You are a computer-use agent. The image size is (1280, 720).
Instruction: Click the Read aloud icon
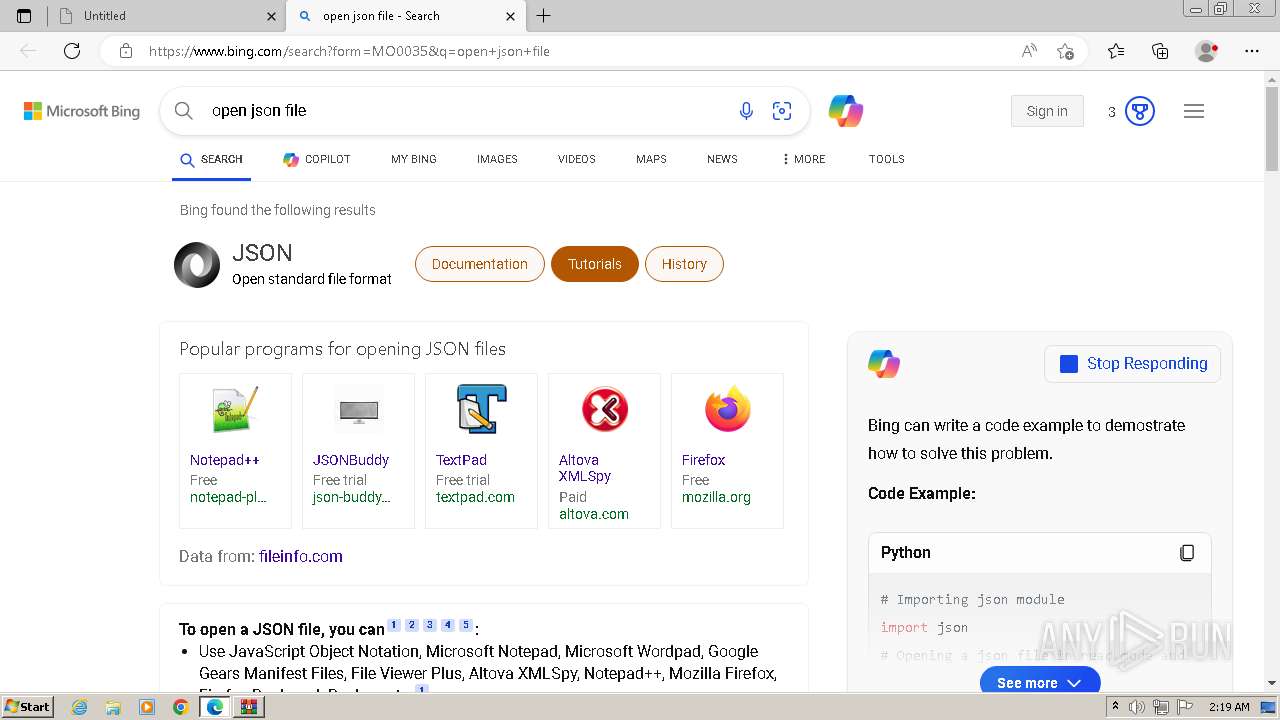click(1029, 51)
